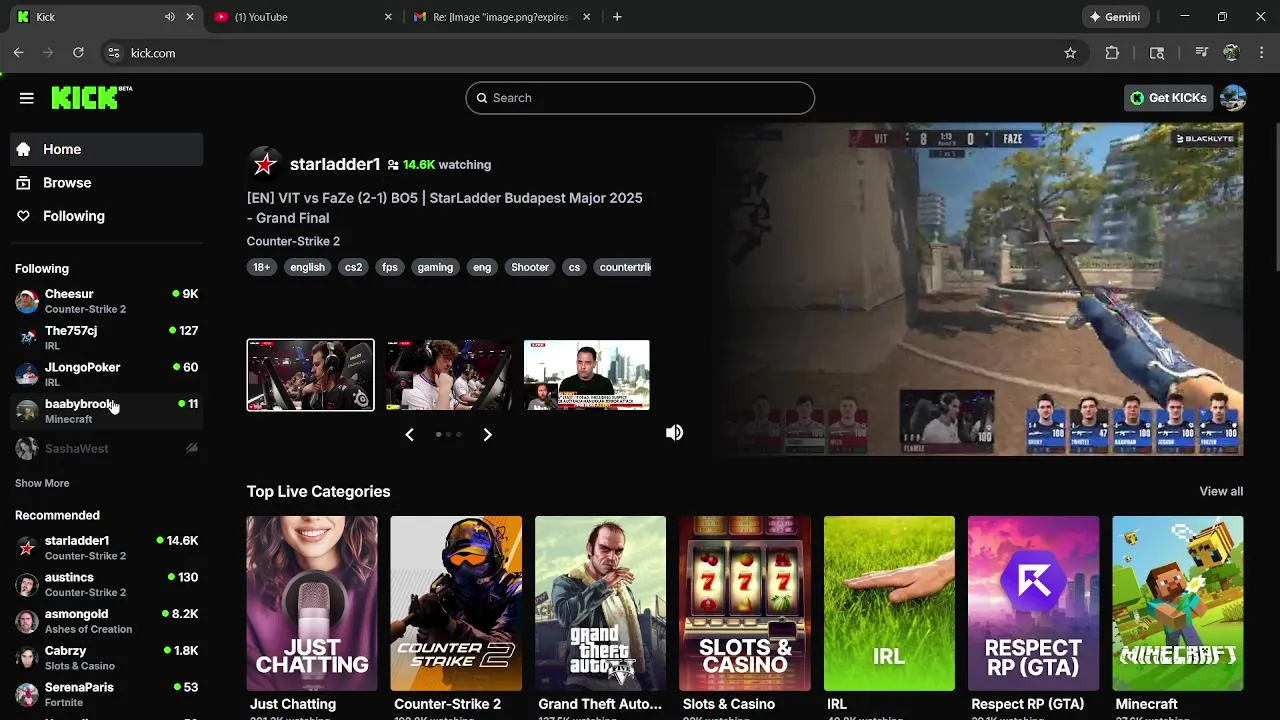Open JLongoPoker in Following list
The image size is (1280, 720).
click(x=107, y=374)
